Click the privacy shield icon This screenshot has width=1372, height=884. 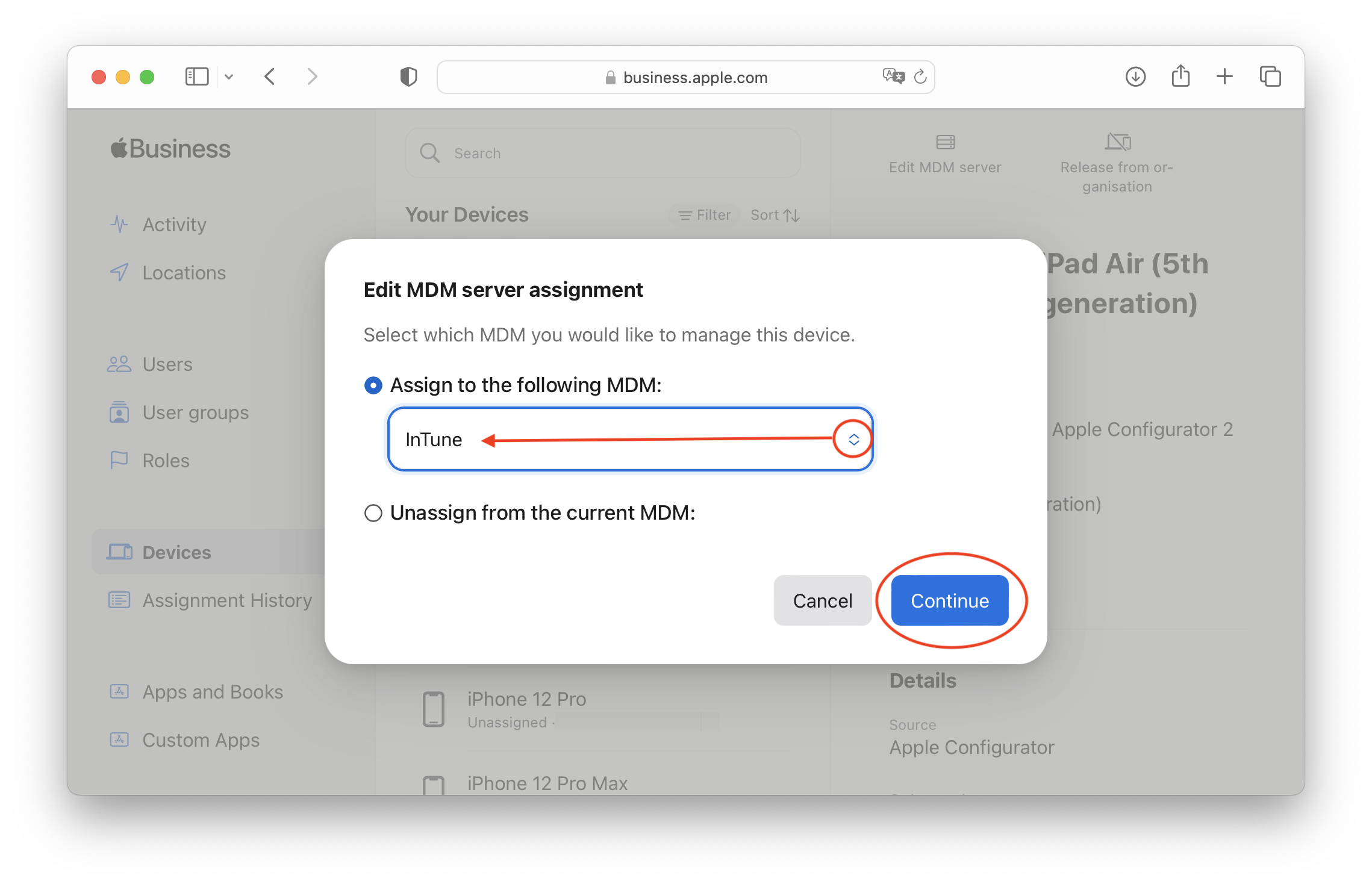point(408,76)
